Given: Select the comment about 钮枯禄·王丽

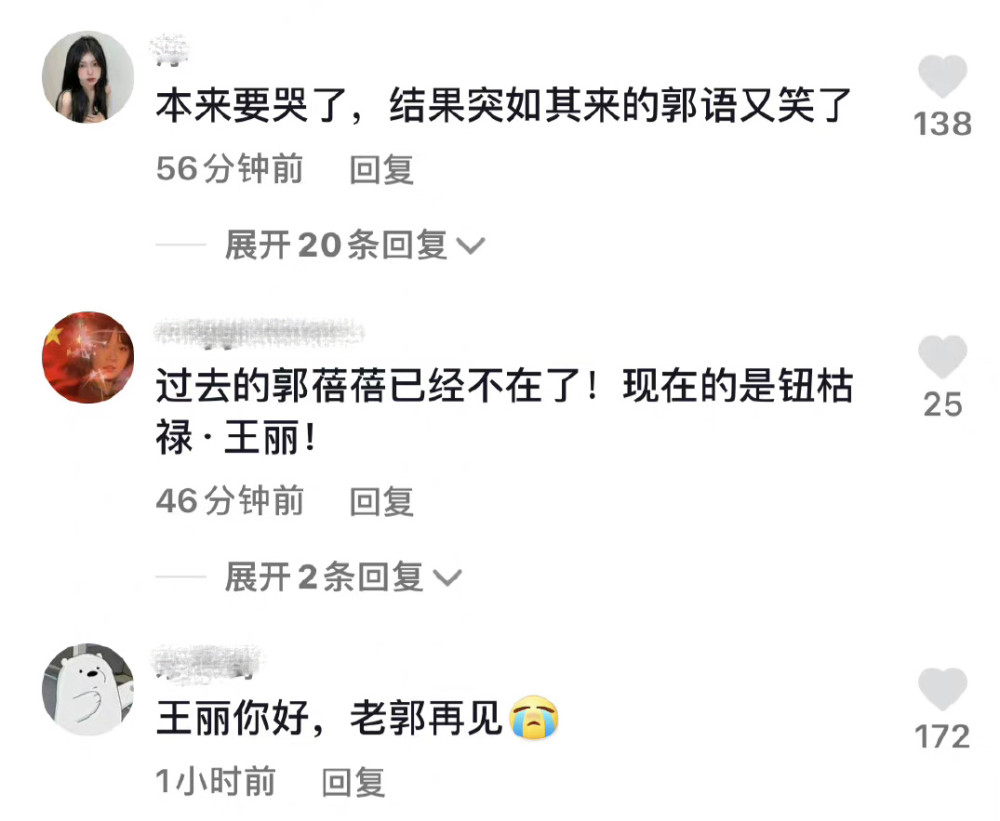Looking at the screenshot, I should (504, 412).
